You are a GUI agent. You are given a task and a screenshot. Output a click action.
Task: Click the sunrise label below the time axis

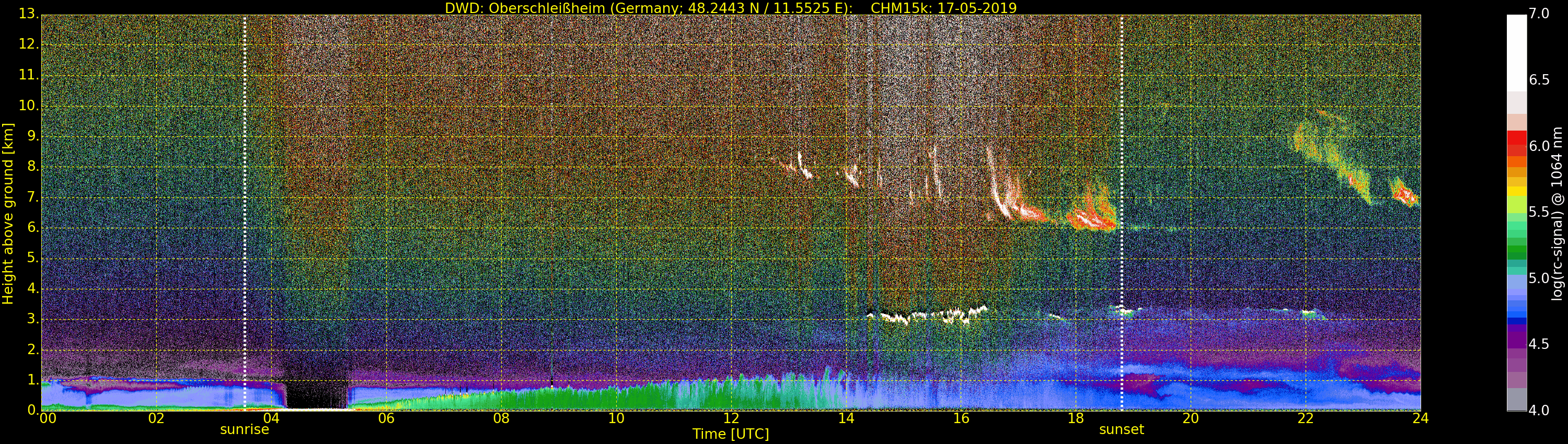point(244,429)
